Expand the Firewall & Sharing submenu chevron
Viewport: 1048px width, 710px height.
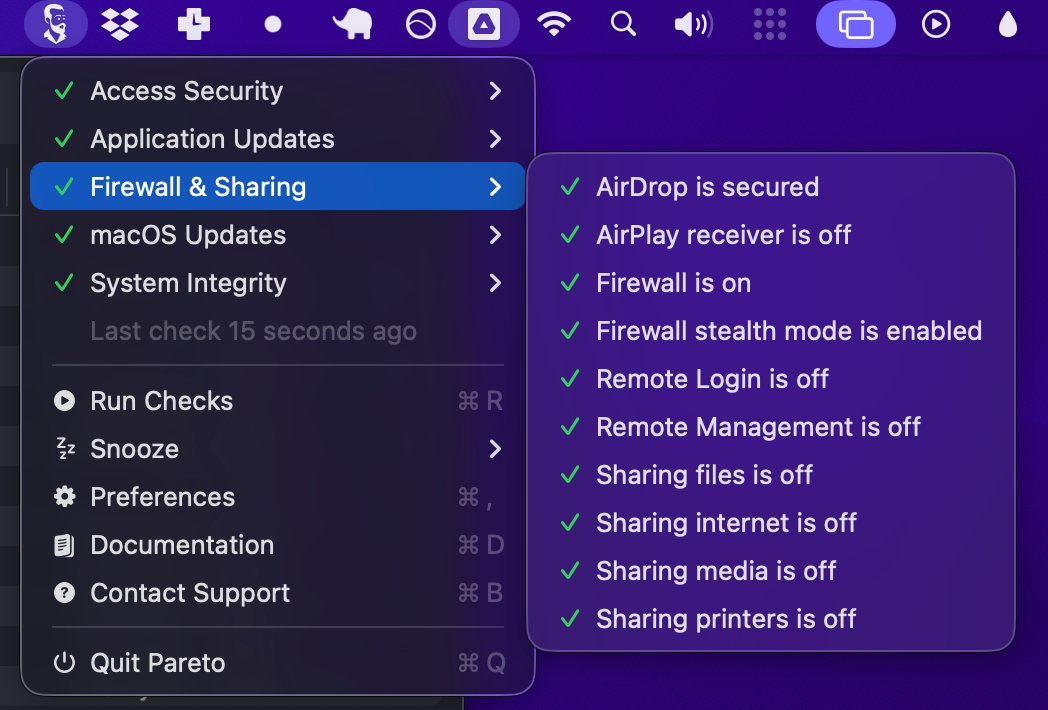[x=495, y=187]
